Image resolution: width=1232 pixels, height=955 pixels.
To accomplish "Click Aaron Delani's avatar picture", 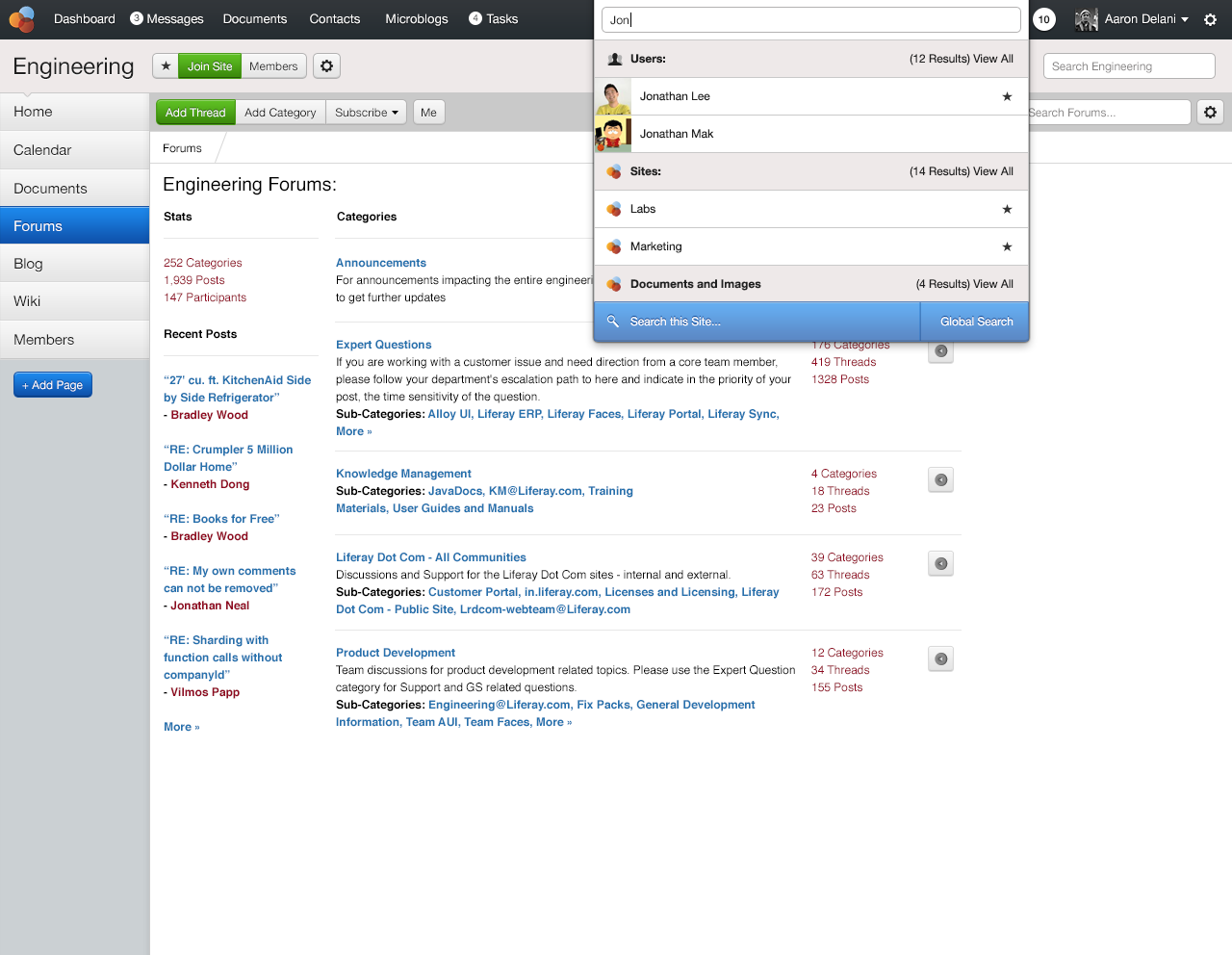I will [1087, 19].
